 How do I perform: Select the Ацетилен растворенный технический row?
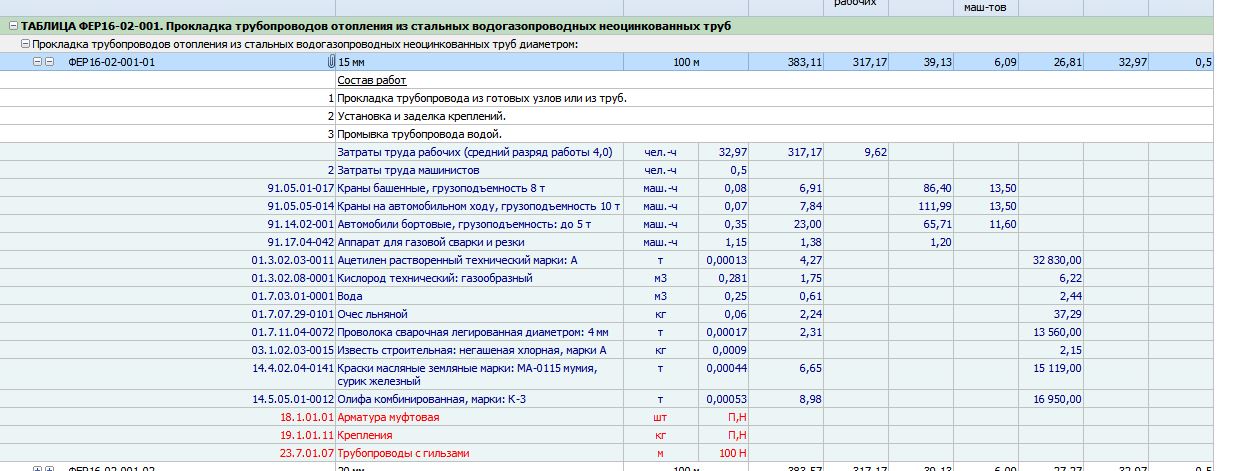[x=624, y=260]
